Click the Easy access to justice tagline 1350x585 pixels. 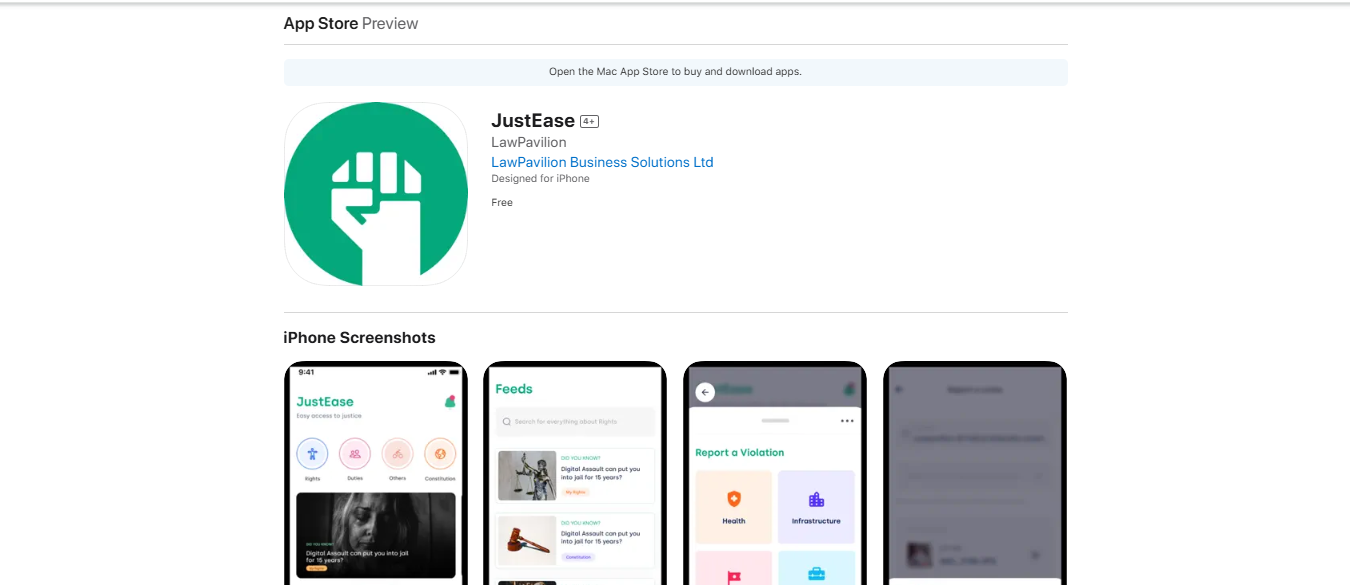click(x=329, y=415)
